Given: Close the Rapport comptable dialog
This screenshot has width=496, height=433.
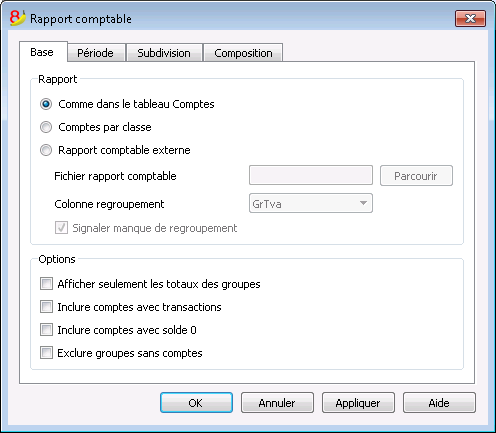Looking at the screenshot, I should click(x=470, y=18).
